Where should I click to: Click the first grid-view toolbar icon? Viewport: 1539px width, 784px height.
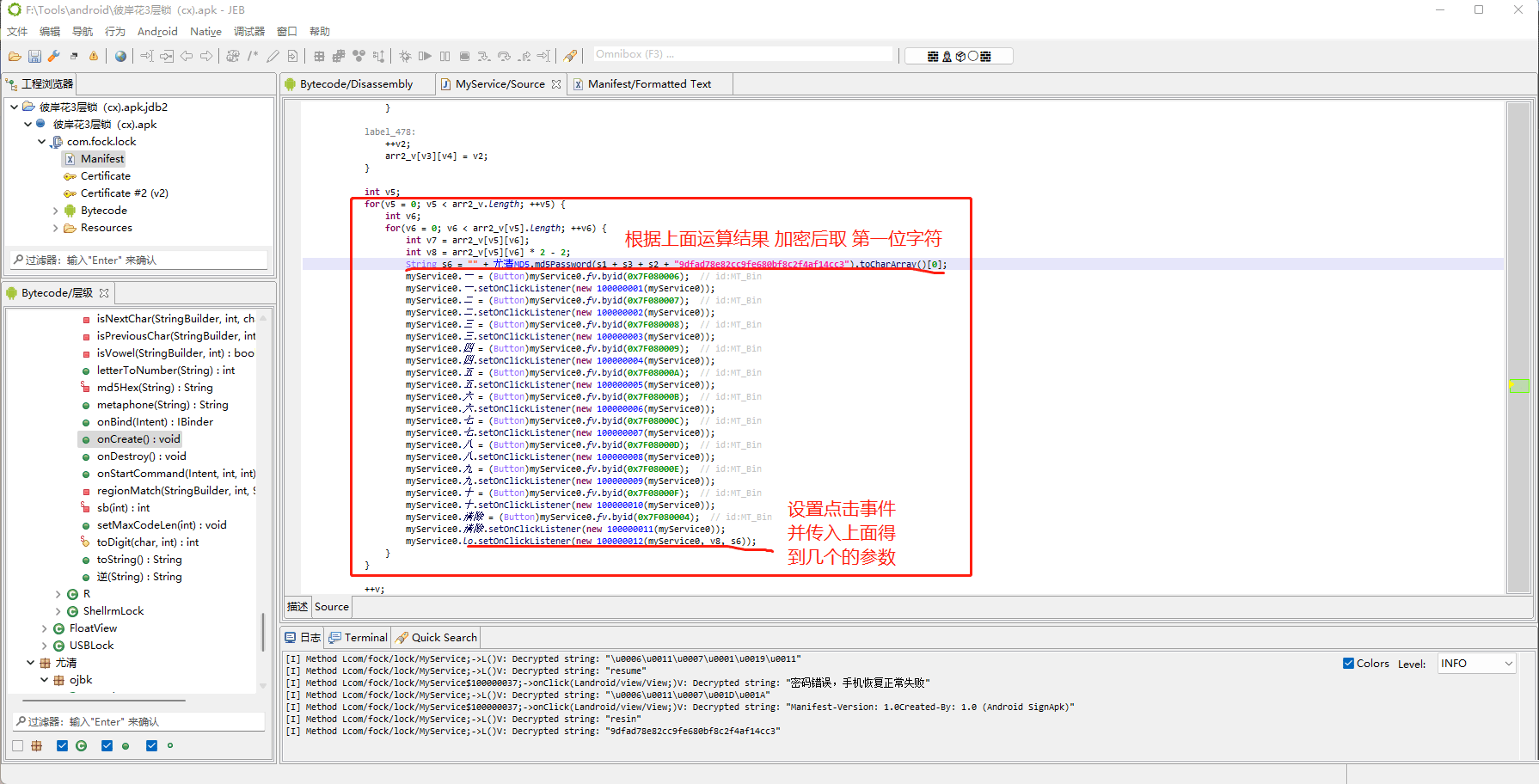tap(319, 56)
